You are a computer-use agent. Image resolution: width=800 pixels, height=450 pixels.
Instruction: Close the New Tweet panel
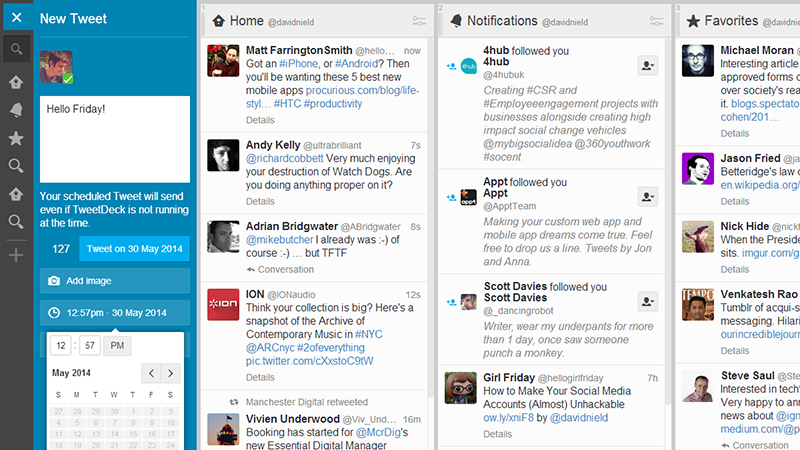pyautogui.click(x=16, y=18)
